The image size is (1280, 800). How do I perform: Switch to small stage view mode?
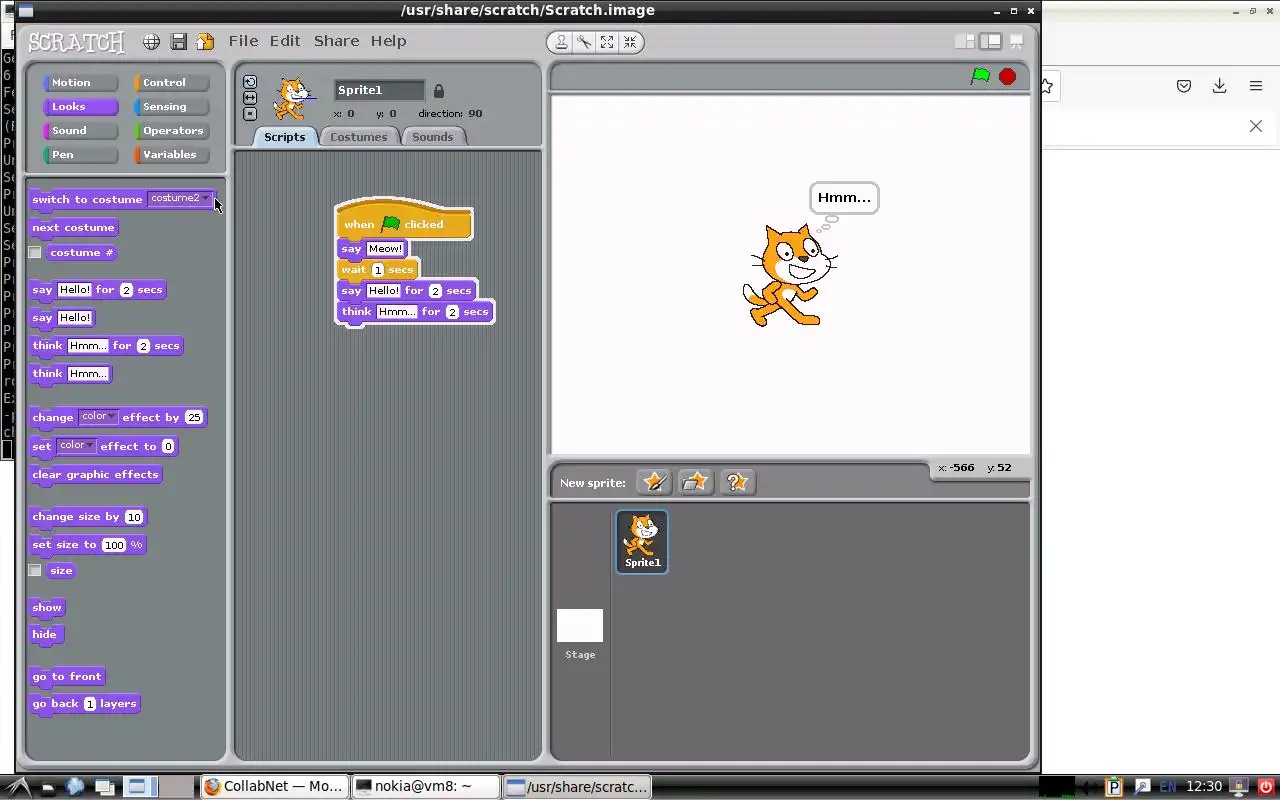[x=965, y=41]
